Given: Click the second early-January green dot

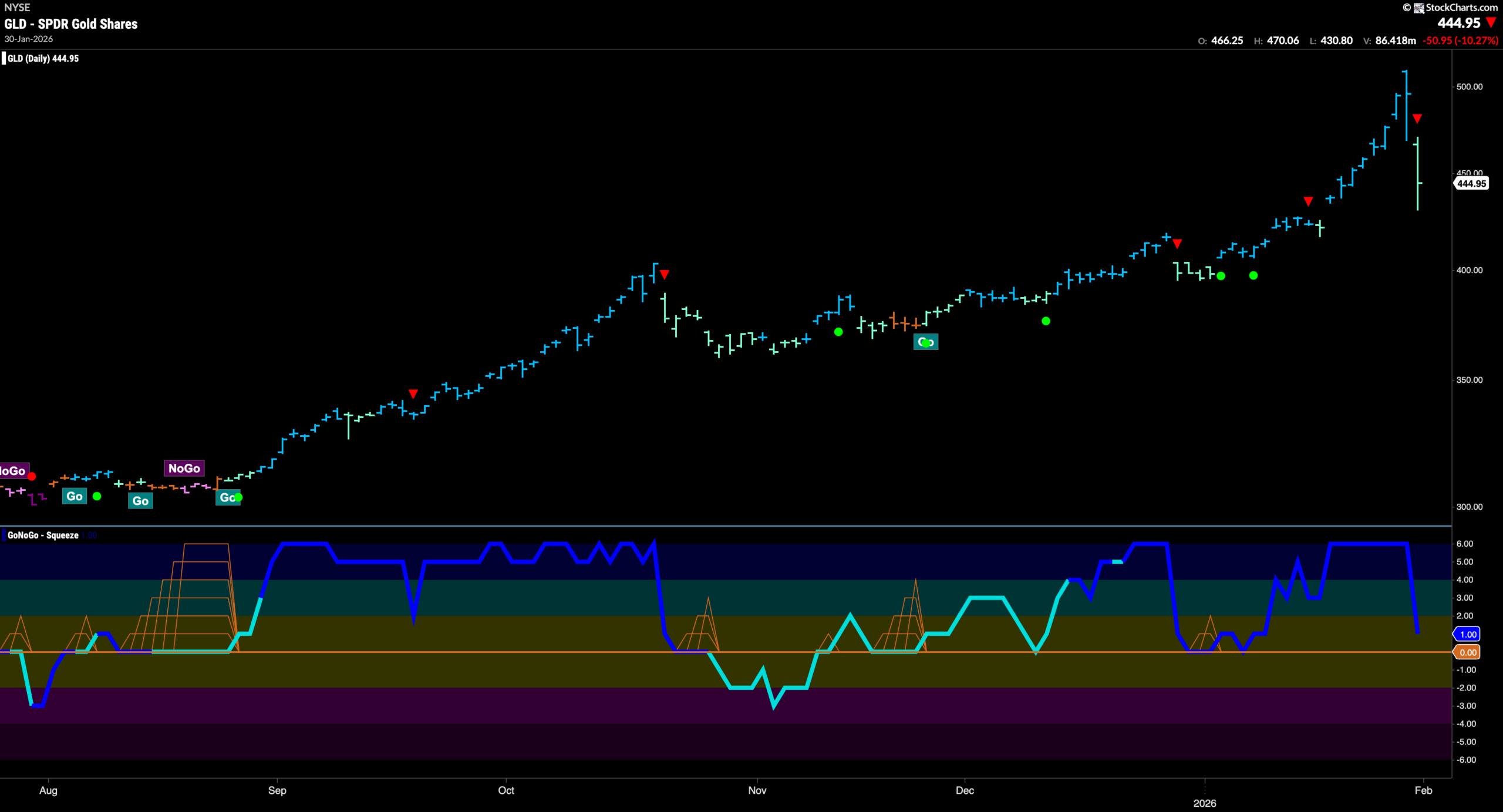Looking at the screenshot, I should tap(1253, 275).
